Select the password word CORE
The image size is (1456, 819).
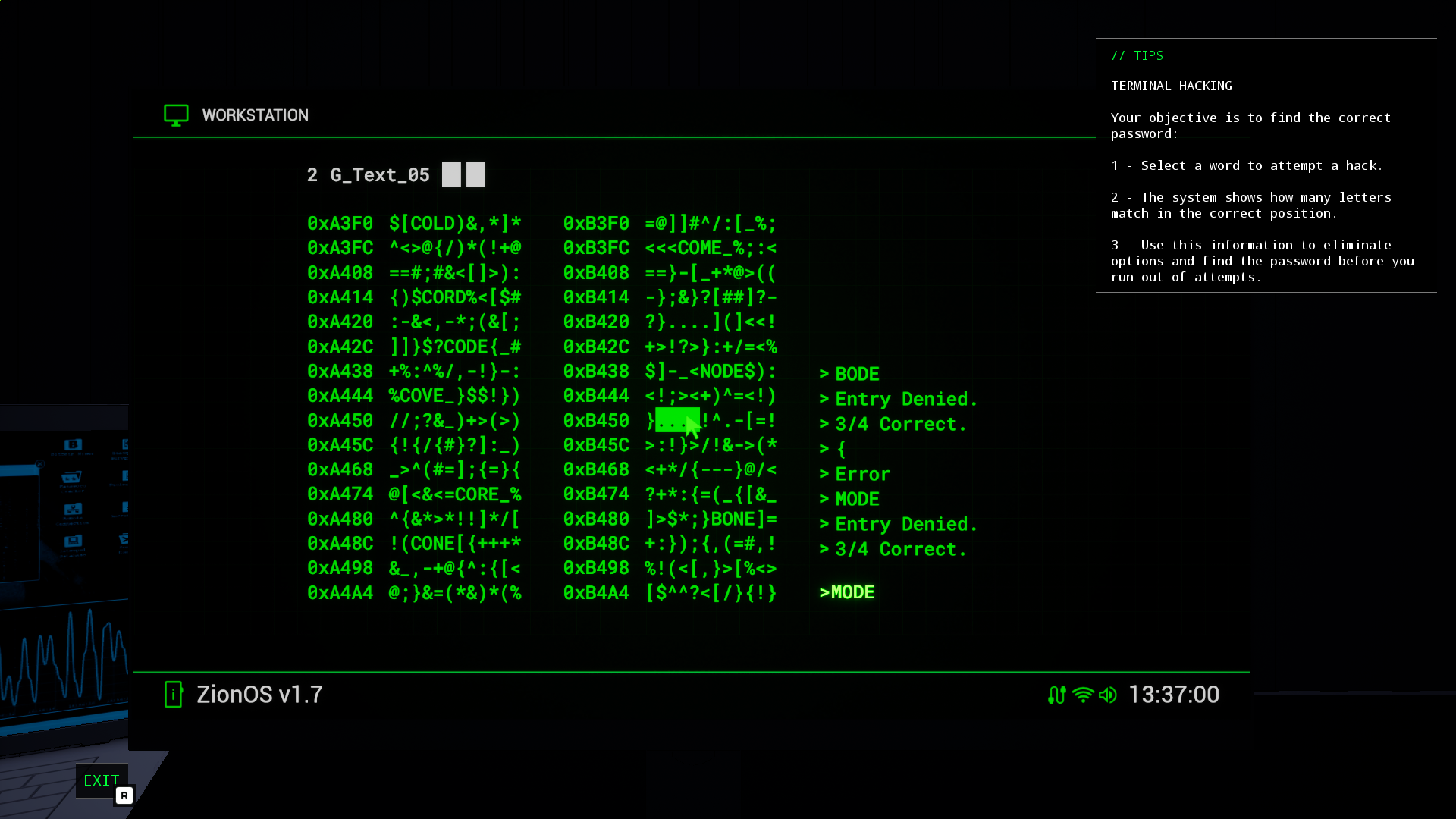tap(477, 494)
